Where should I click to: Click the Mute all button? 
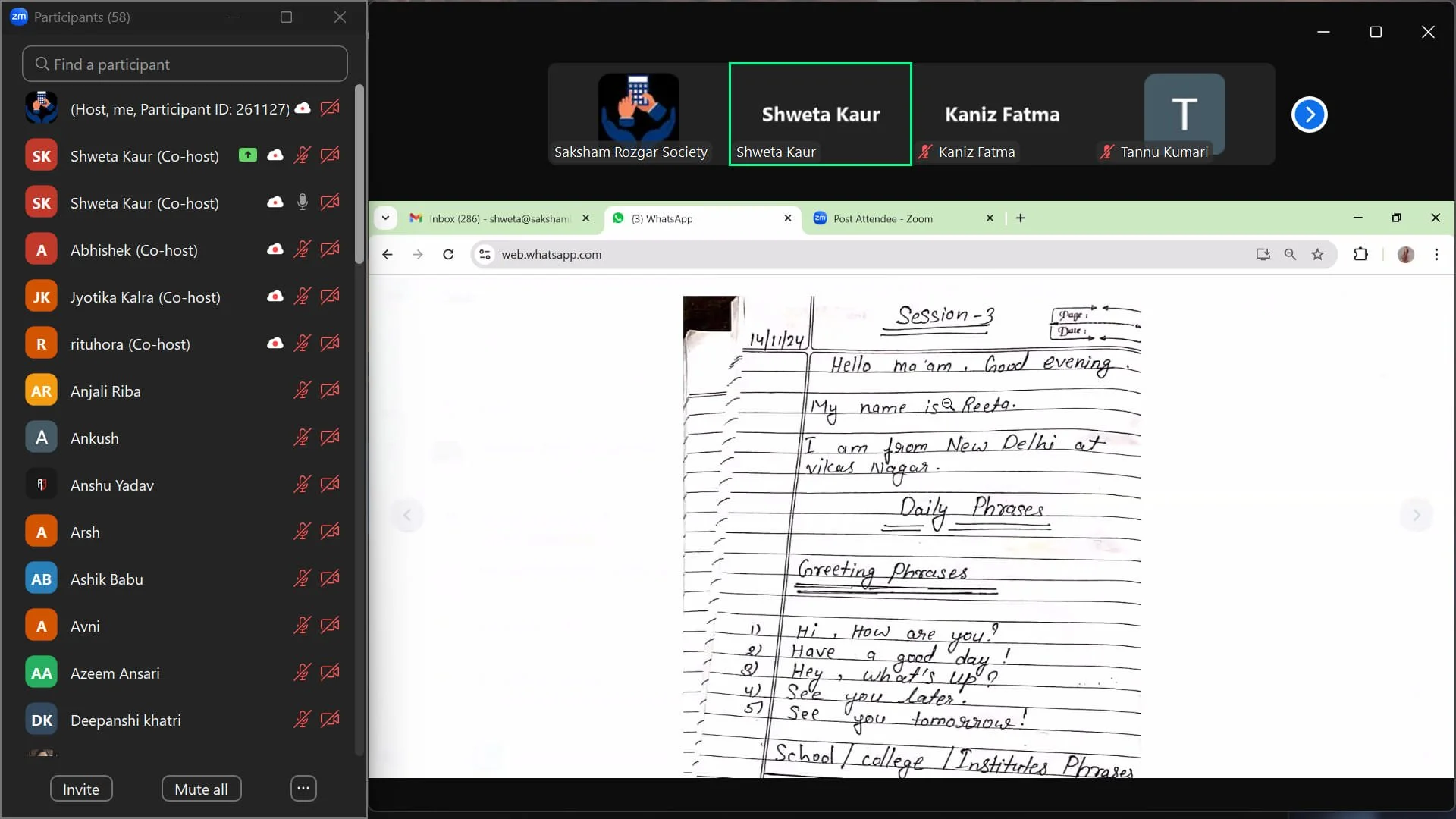[x=201, y=789]
